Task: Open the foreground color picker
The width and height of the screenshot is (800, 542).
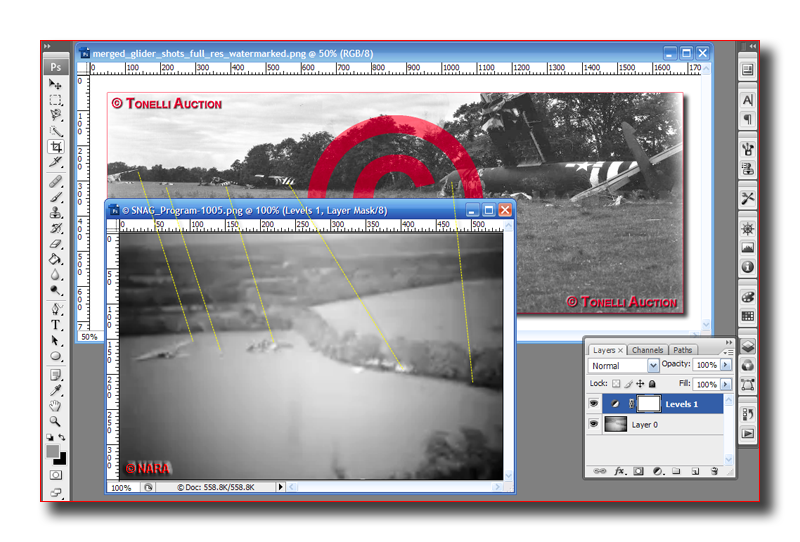Action: [52, 451]
